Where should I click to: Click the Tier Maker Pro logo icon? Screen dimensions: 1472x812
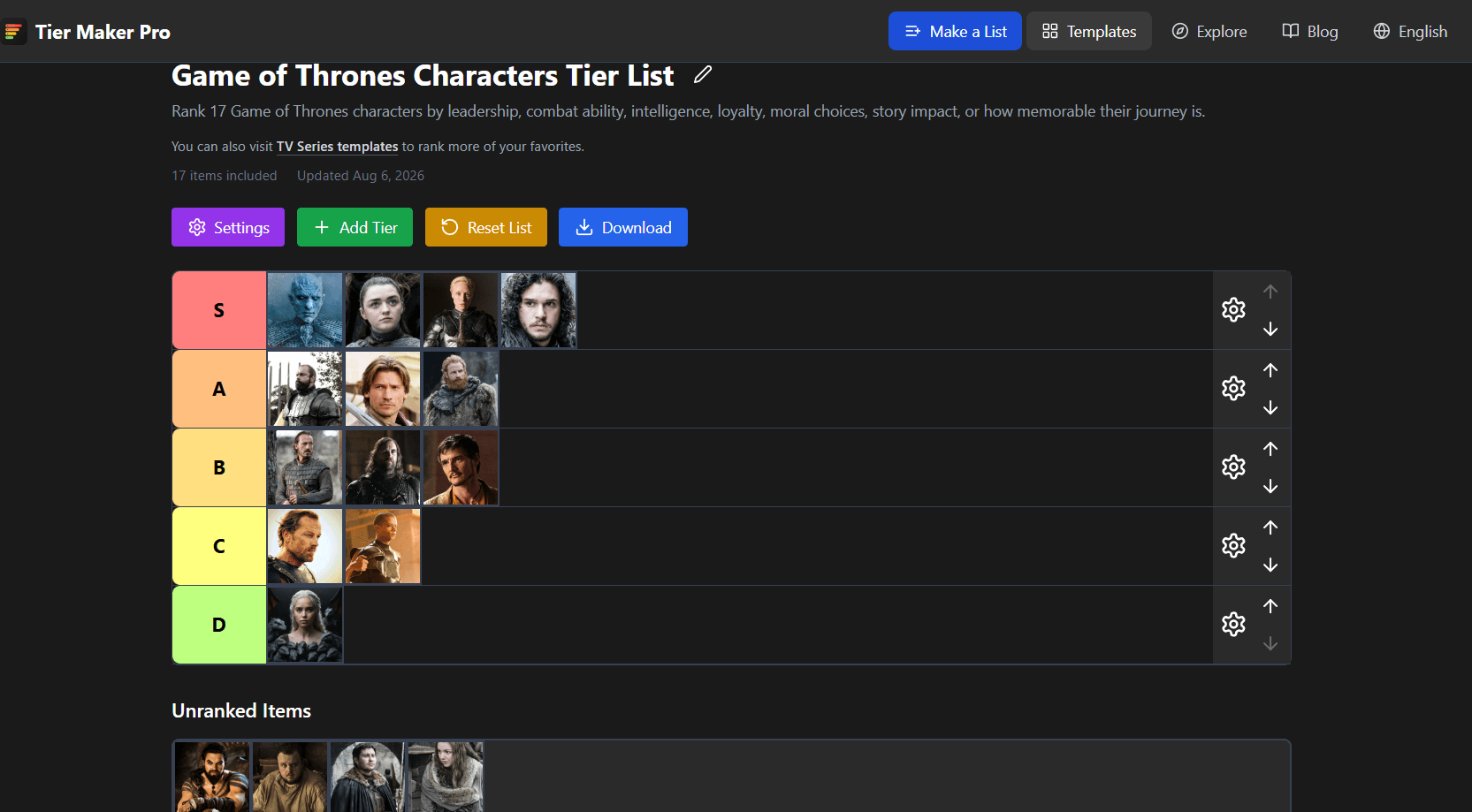(x=13, y=32)
